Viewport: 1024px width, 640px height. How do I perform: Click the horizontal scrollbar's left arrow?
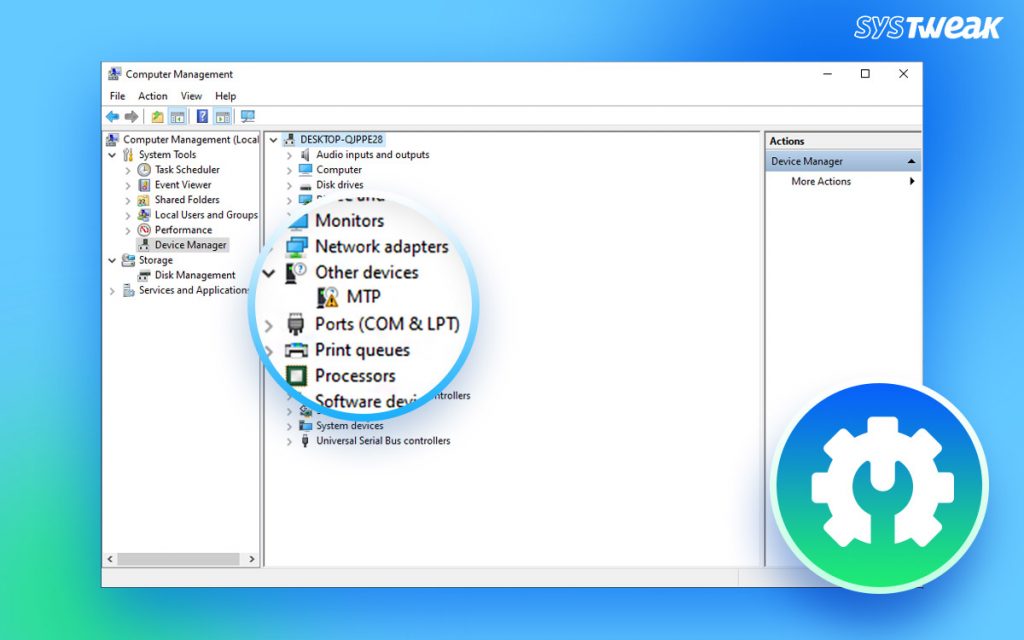coord(110,558)
